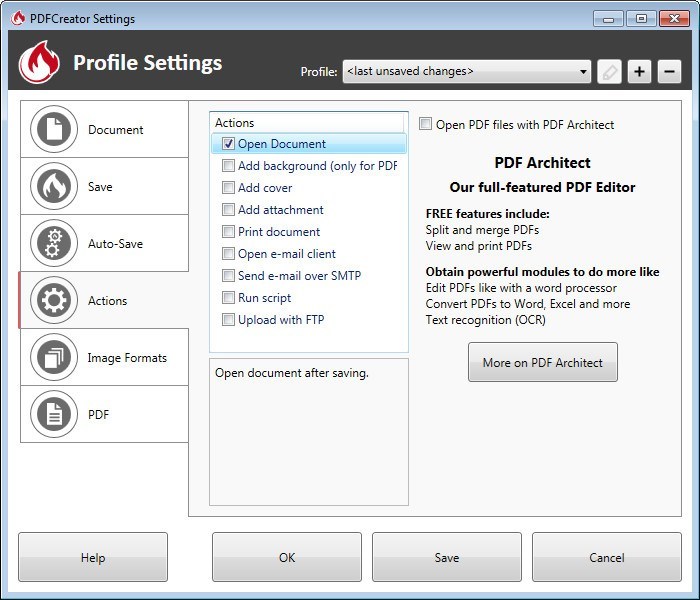Click the 'Open document after saving.' description
Viewport: 700px width, 600px height.
tap(292, 373)
